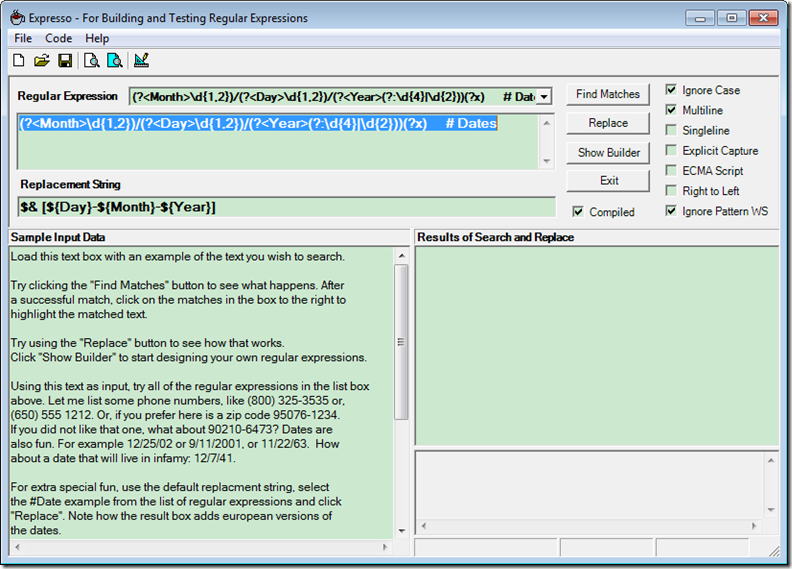Image resolution: width=792 pixels, height=569 pixels.
Task: Click the lower results detail text box
Action: (589, 486)
